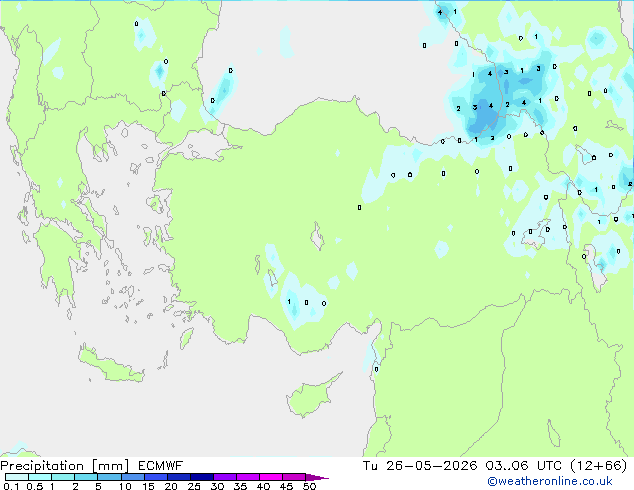This screenshot has width=634, height=490.
Task: Click the 0.5–1 mm legend swatch
Action: tap(40, 477)
